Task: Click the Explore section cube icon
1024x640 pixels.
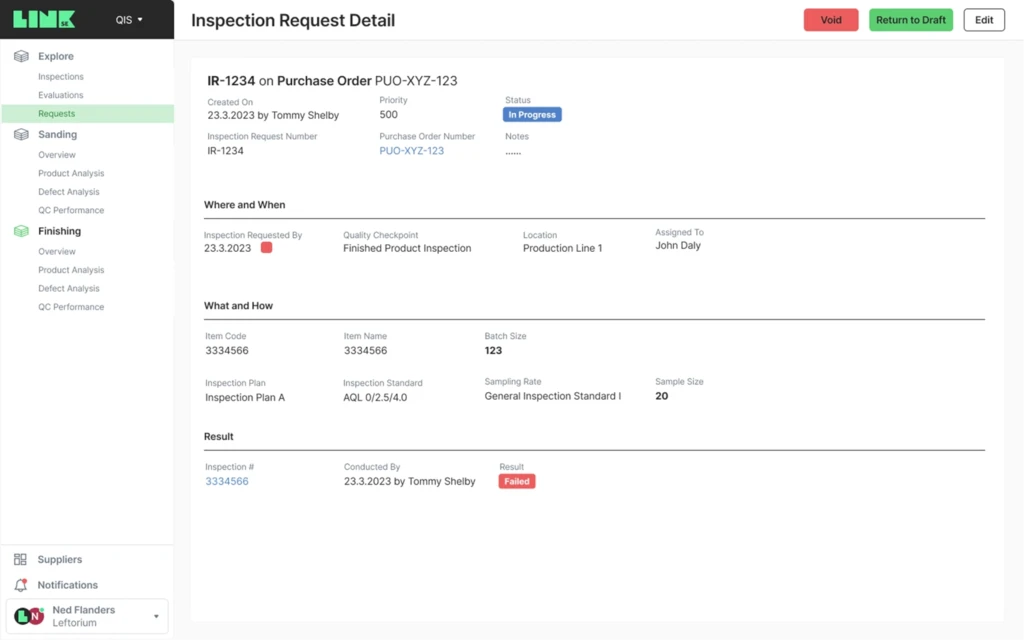Action: [21, 57]
